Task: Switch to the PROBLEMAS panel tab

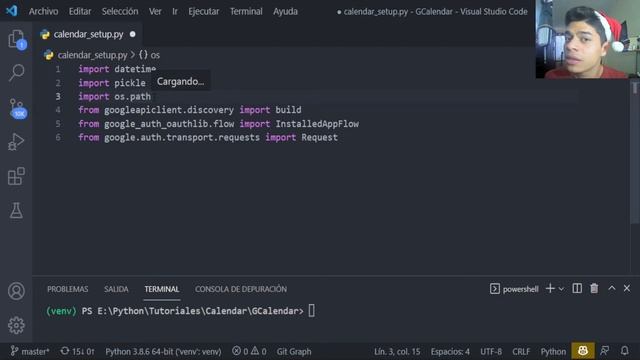Action: click(67, 289)
